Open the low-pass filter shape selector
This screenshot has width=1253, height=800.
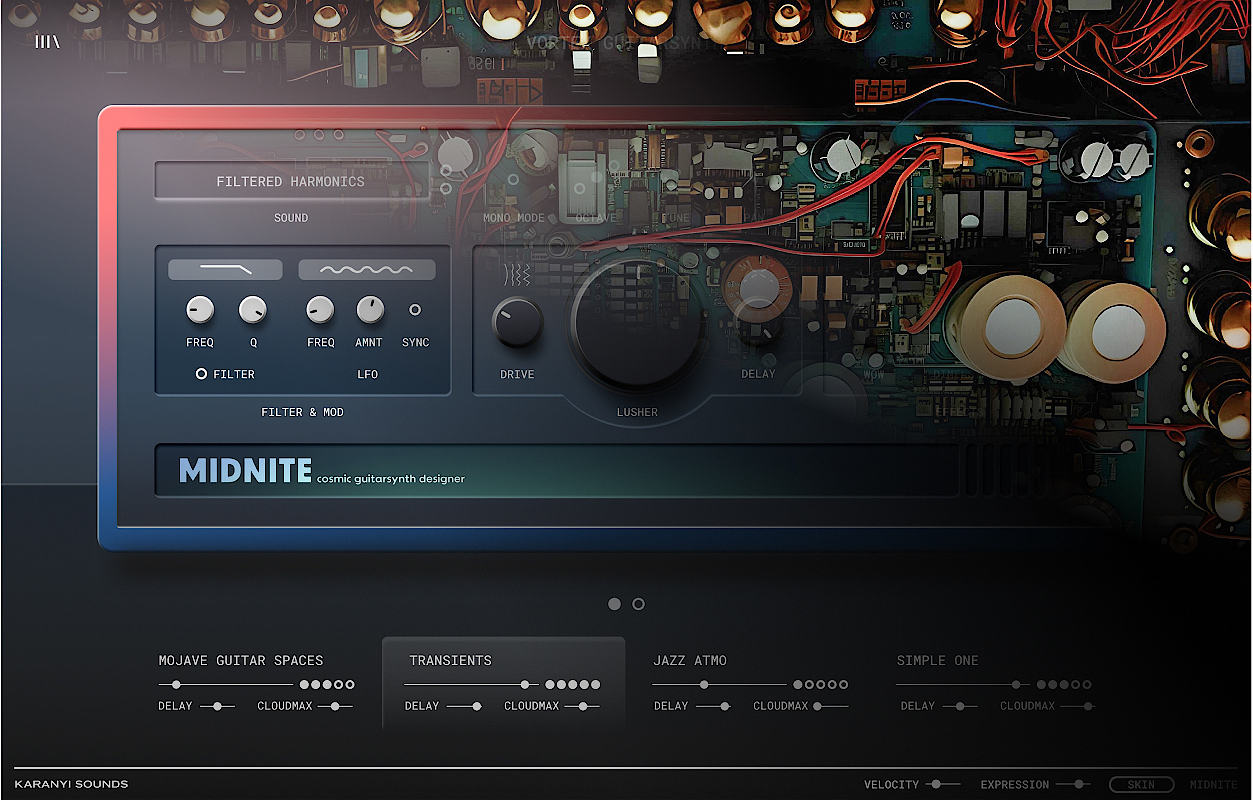[225, 270]
